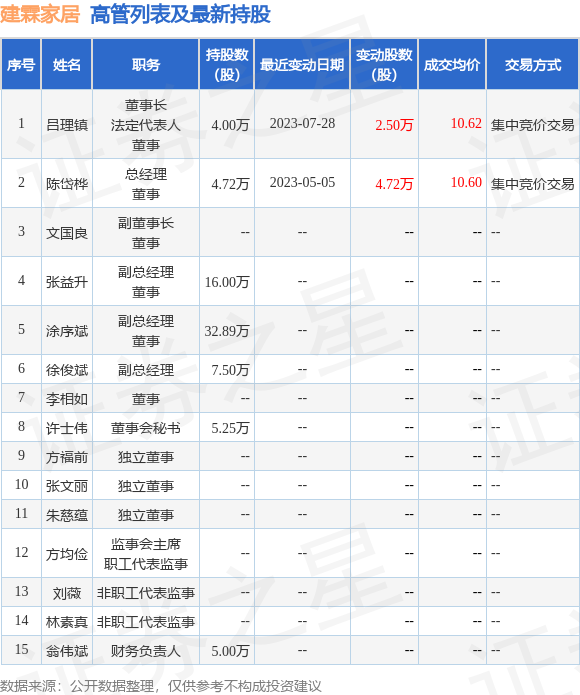Viewport: 580px width, 695px height.
Task: Select the name 吕理镇 in row 1
Action: coord(67,125)
